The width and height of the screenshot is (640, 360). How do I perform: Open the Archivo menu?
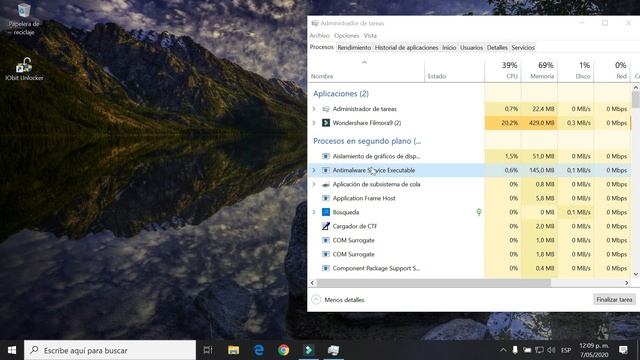pos(319,36)
